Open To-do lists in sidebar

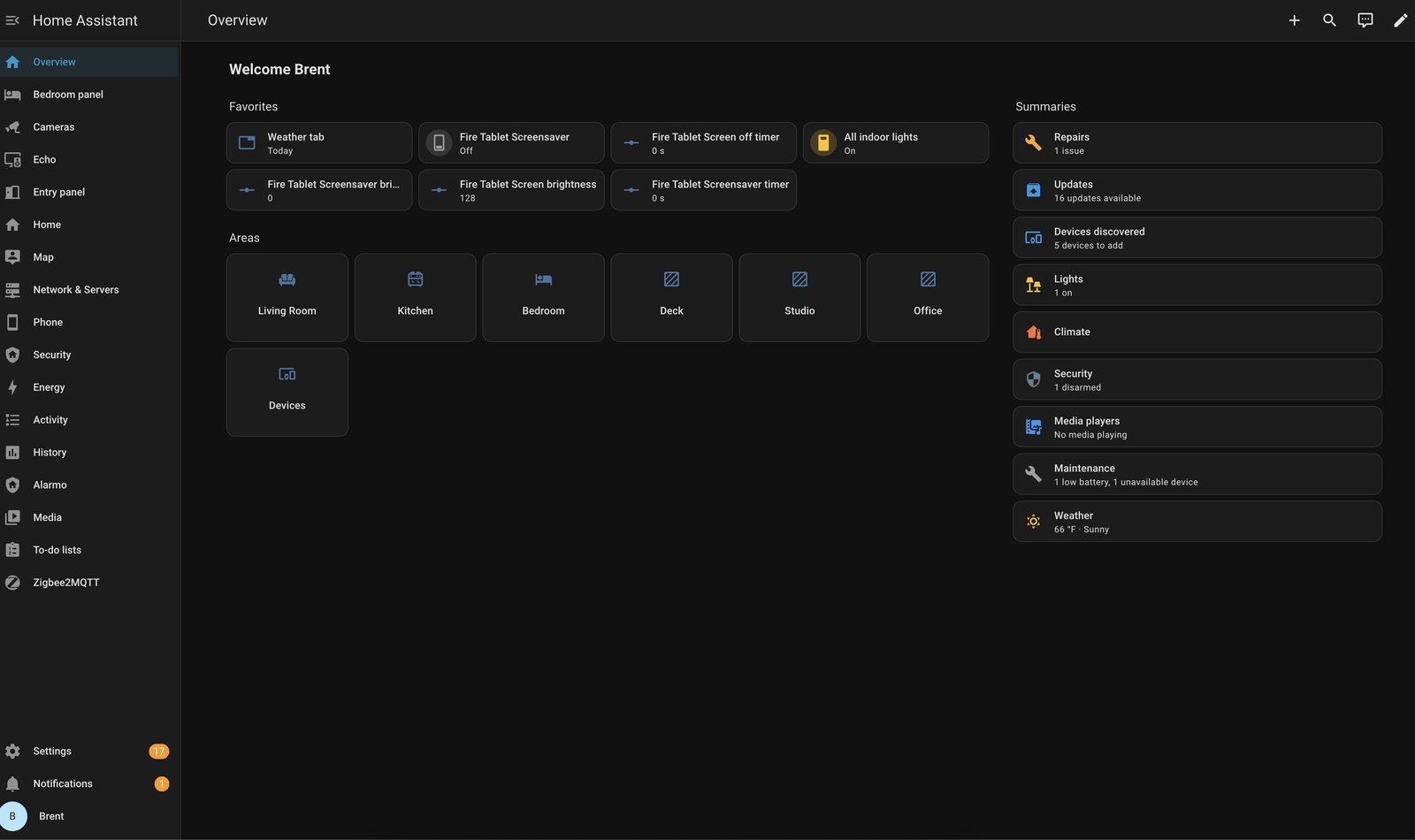pos(89,550)
